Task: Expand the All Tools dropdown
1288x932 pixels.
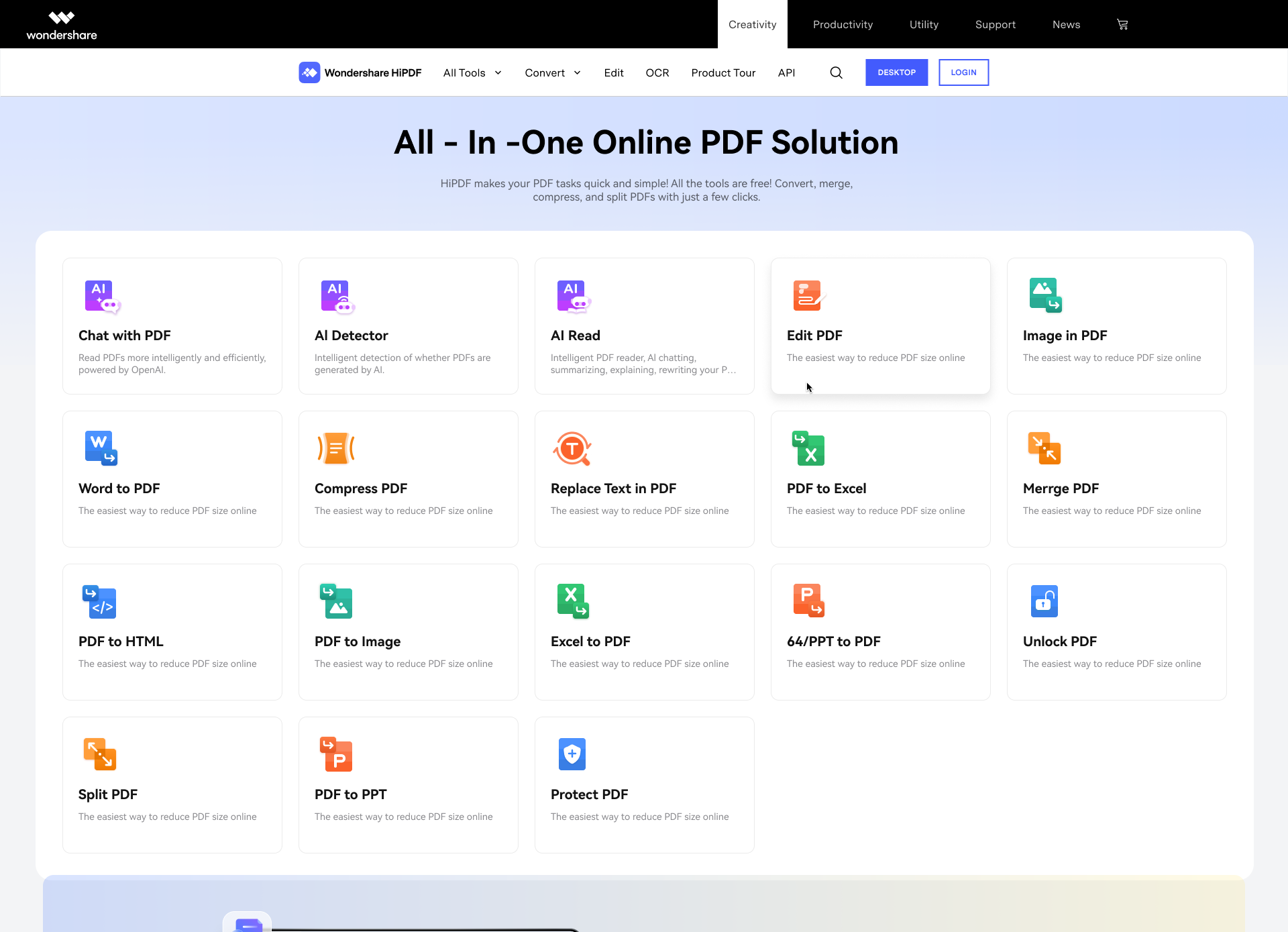Action: pos(472,72)
